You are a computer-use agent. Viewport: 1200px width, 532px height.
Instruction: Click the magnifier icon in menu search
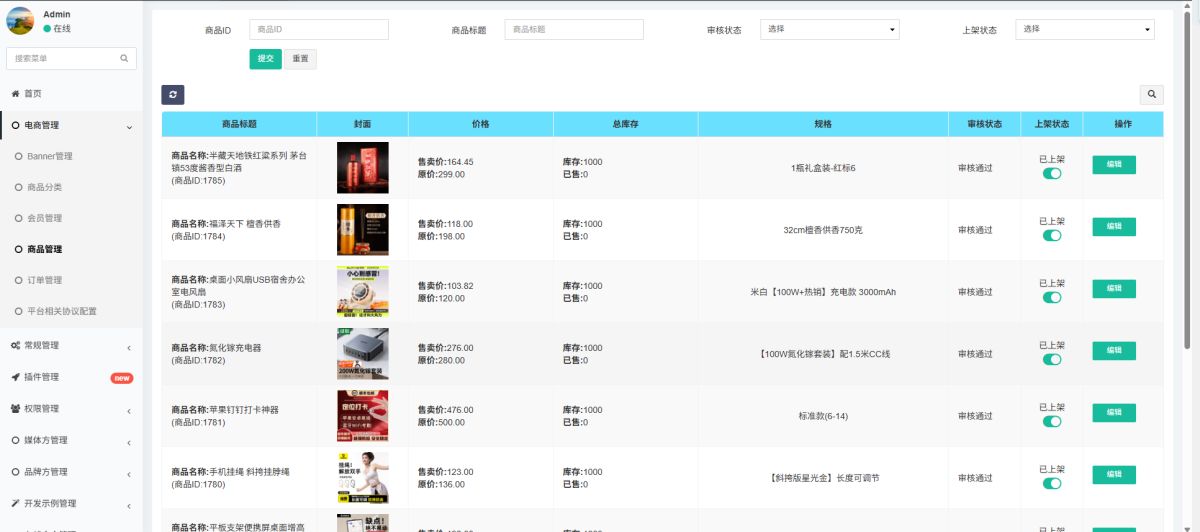pyautogui.click(x=125, y=59)
